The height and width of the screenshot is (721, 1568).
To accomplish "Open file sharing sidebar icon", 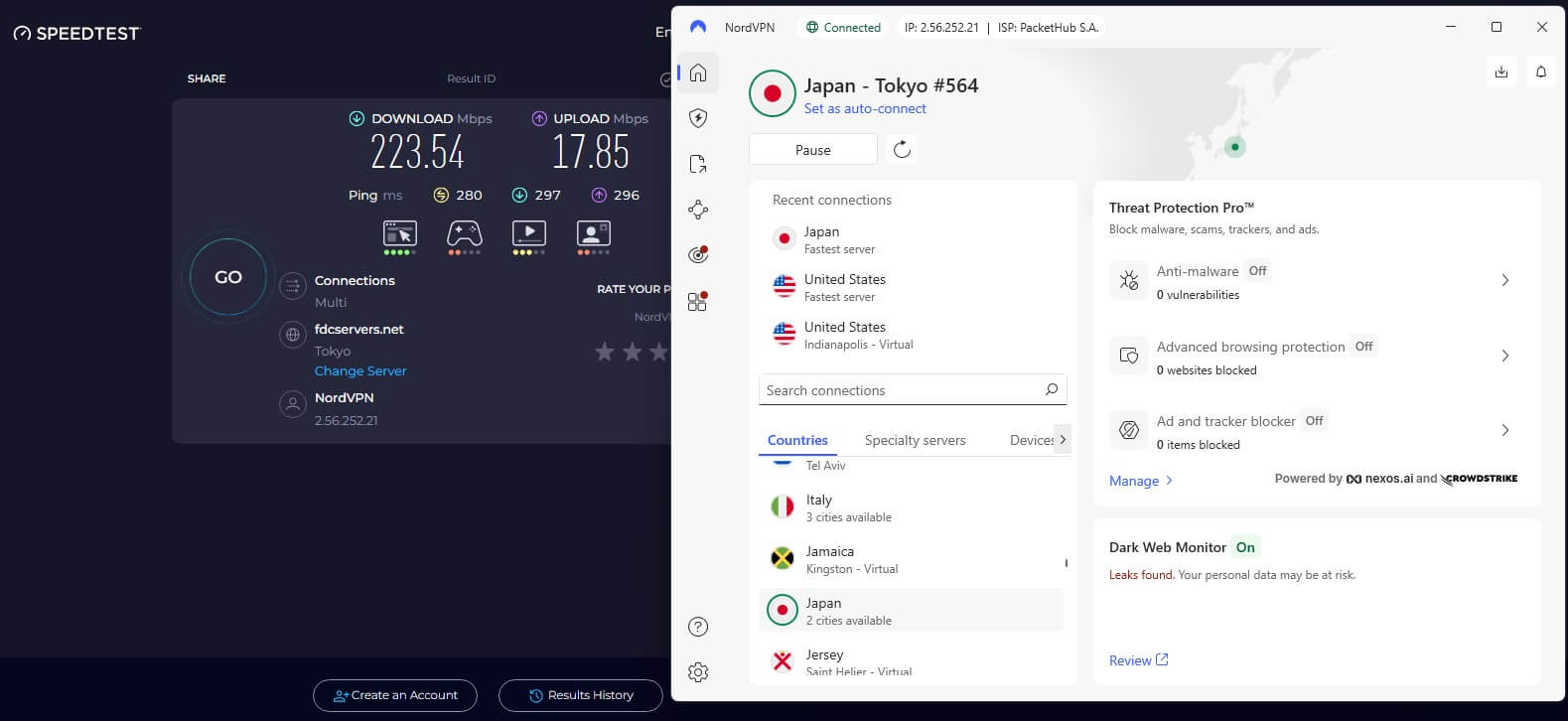I will pos(698,164).
